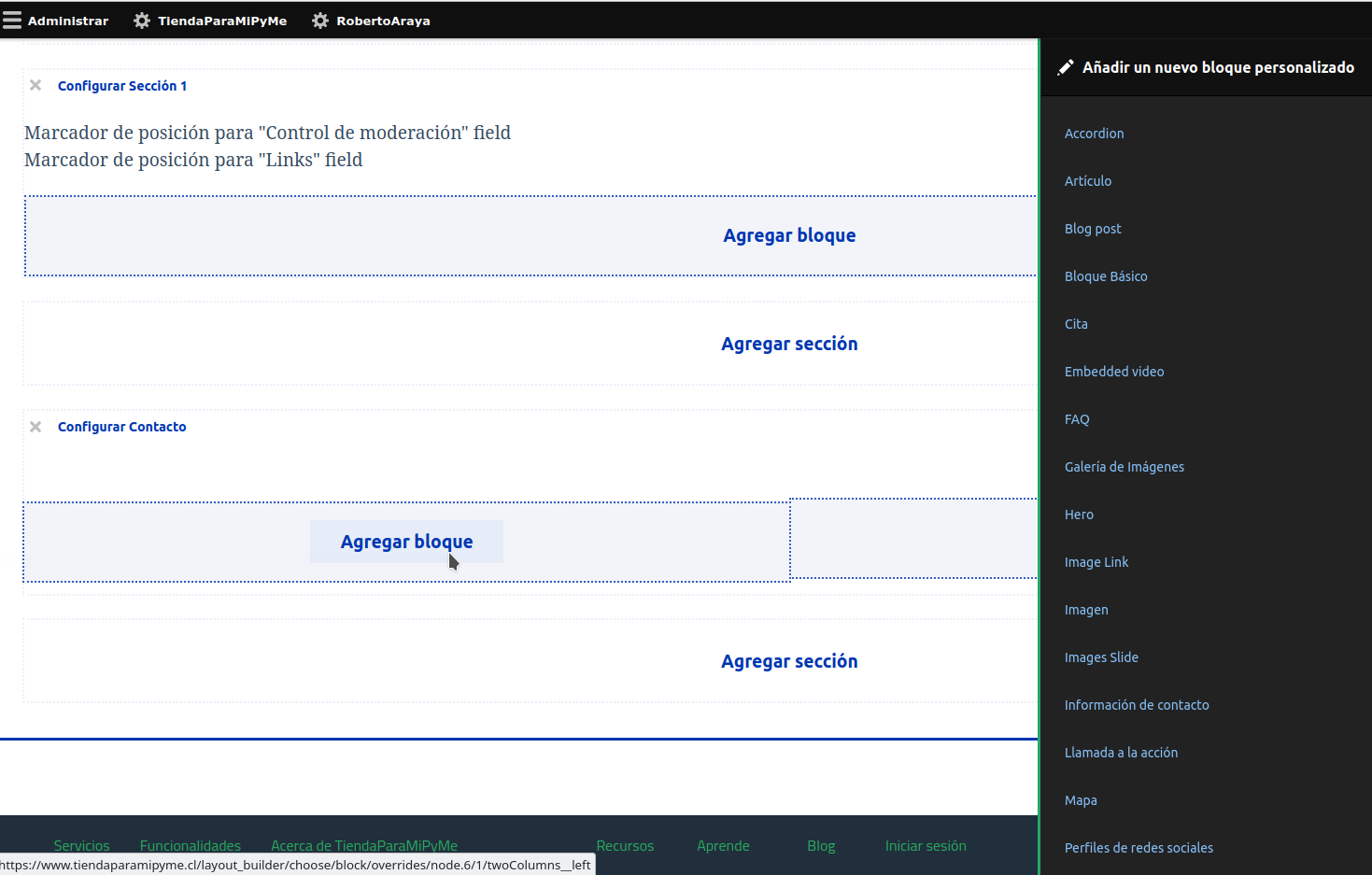Image resolution: width=1372 pixels, height=875 pixels.
Task: Choose the Blog post block type
Action: pos(1093,229)
